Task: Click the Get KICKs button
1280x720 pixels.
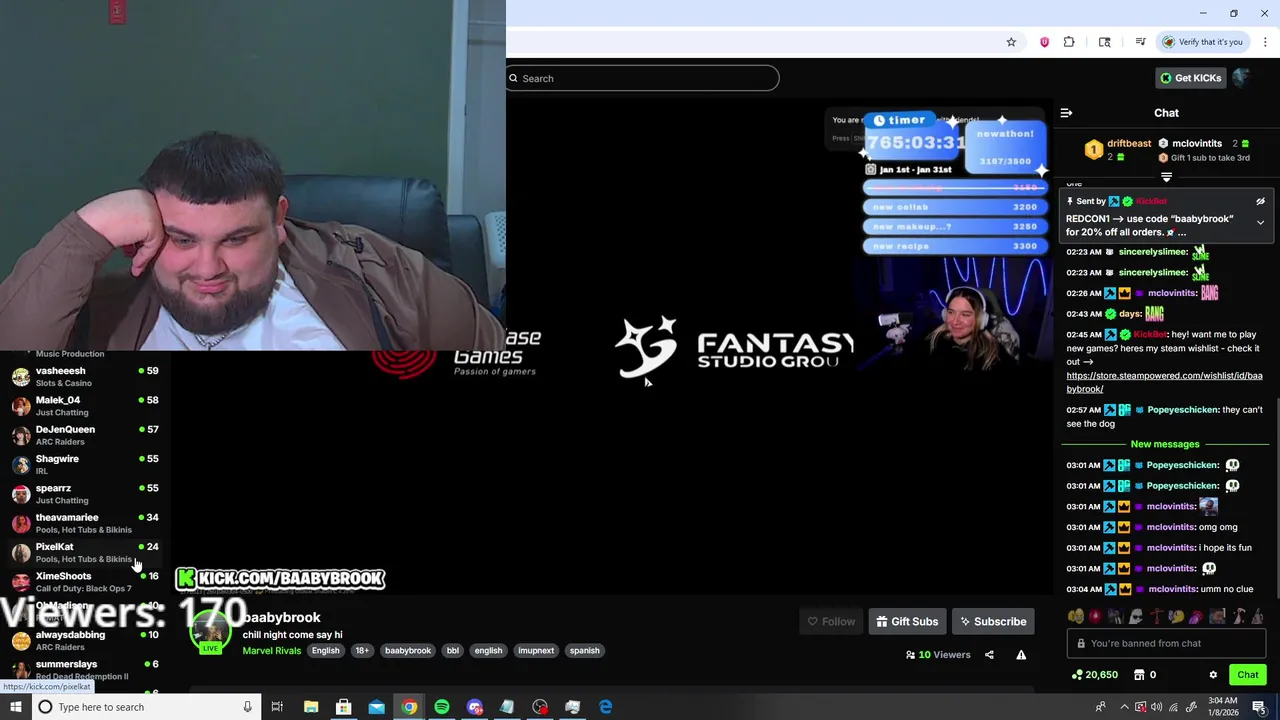Action: point(1190,78)
